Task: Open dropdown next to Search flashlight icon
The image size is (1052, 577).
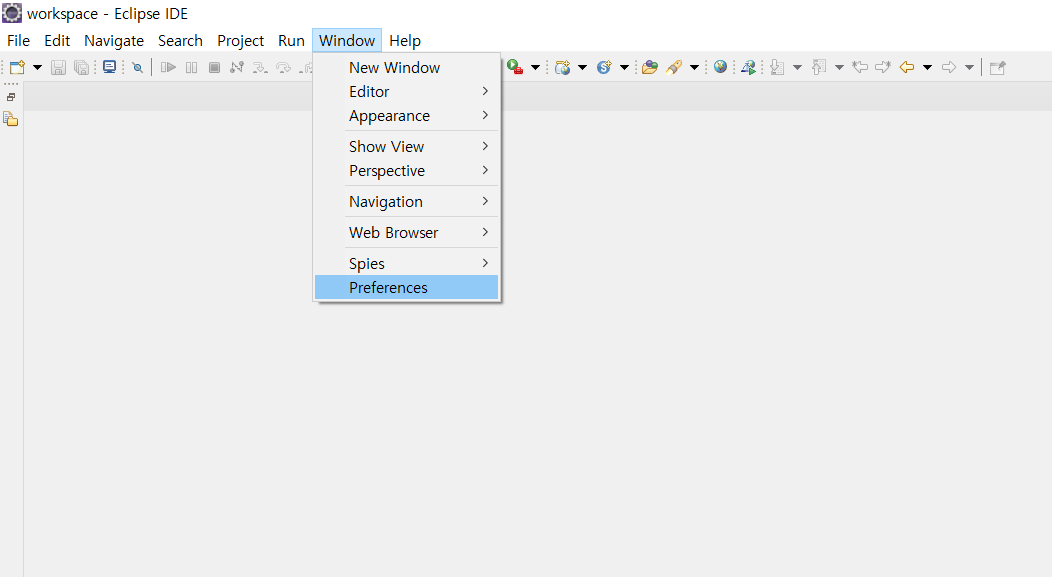Action: click(694, 67)
